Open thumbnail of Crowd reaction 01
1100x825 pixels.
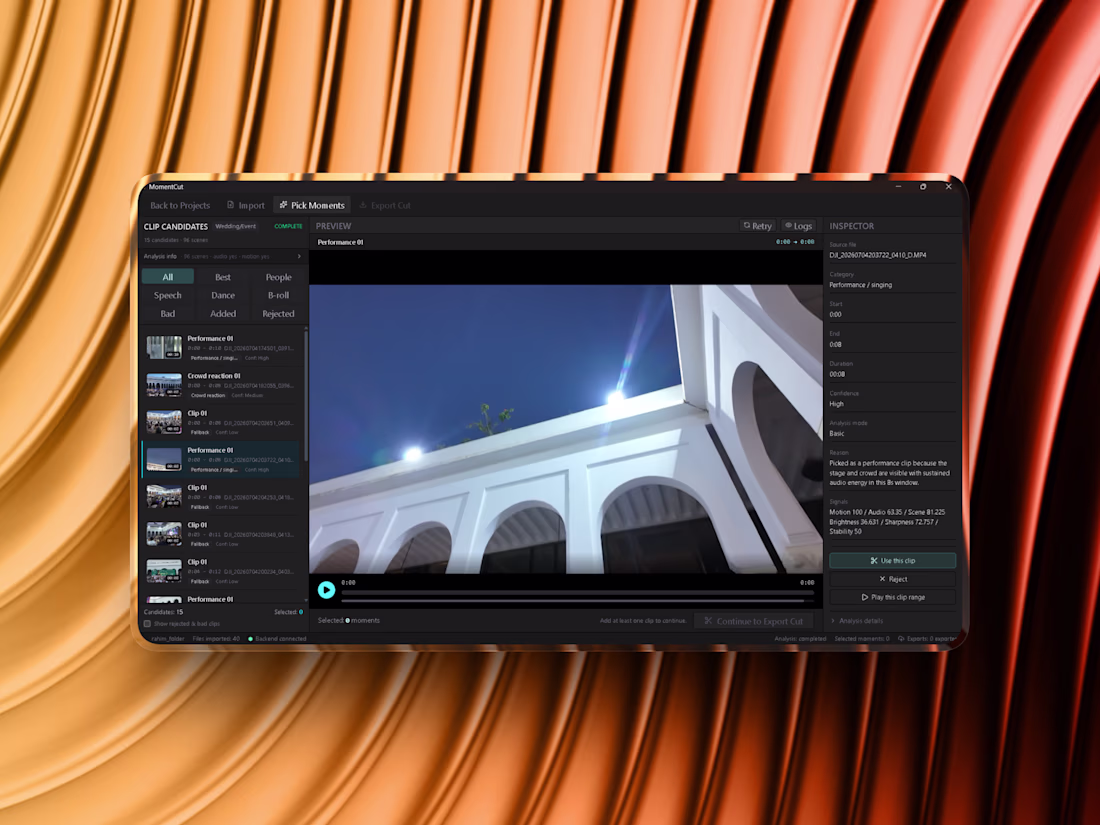(x=164, y=385)
